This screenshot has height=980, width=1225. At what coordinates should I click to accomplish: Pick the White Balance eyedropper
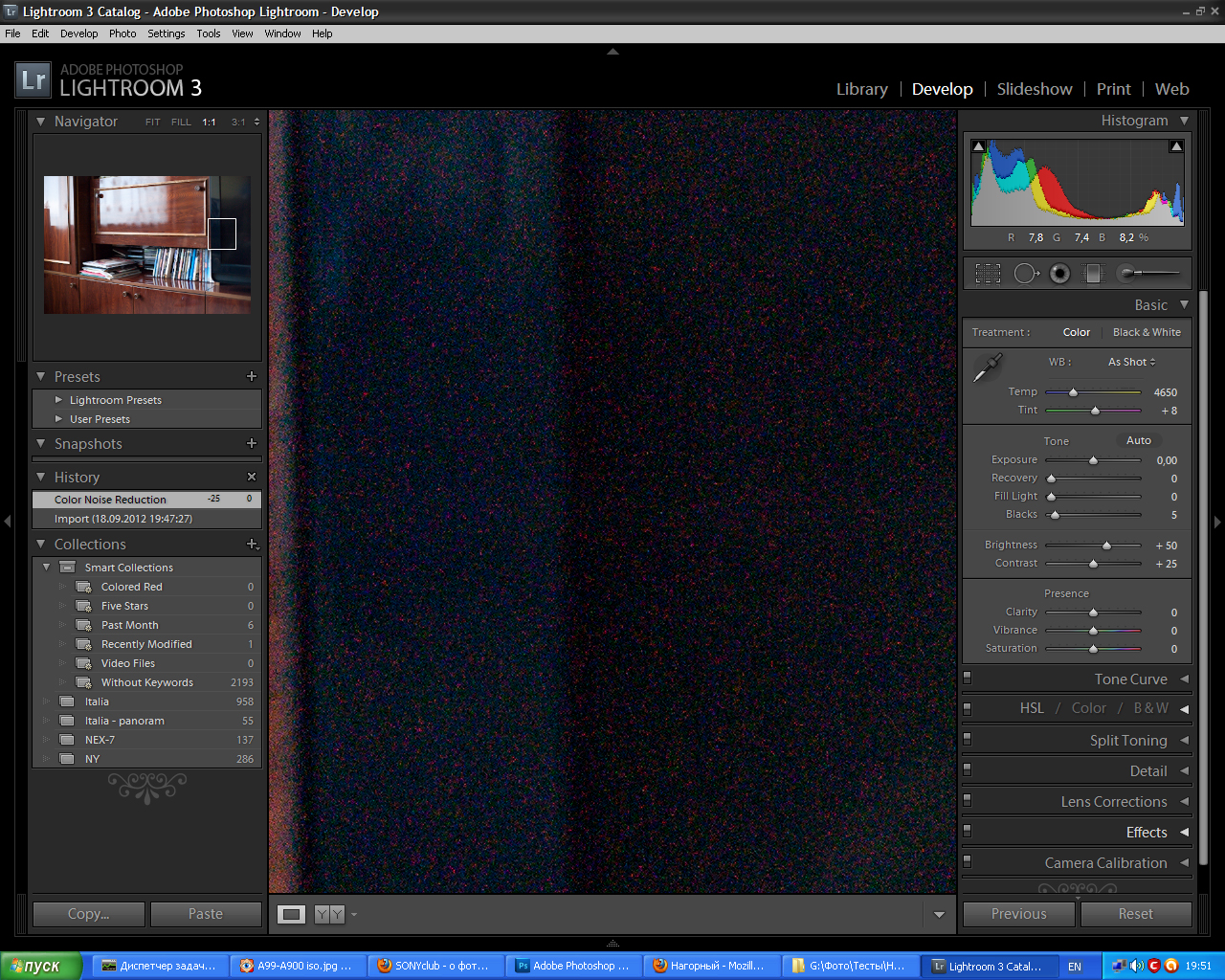(987, 367)
